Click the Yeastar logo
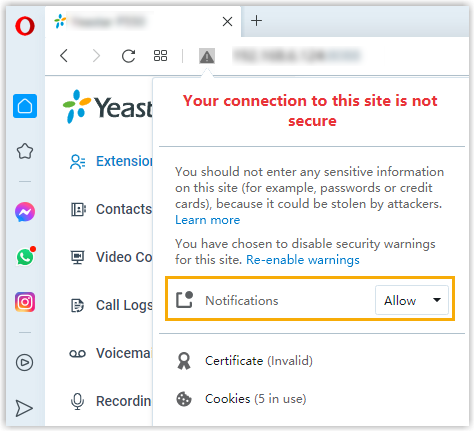The width and height of the screenshot is (475, 432). (x=107, y=107)
